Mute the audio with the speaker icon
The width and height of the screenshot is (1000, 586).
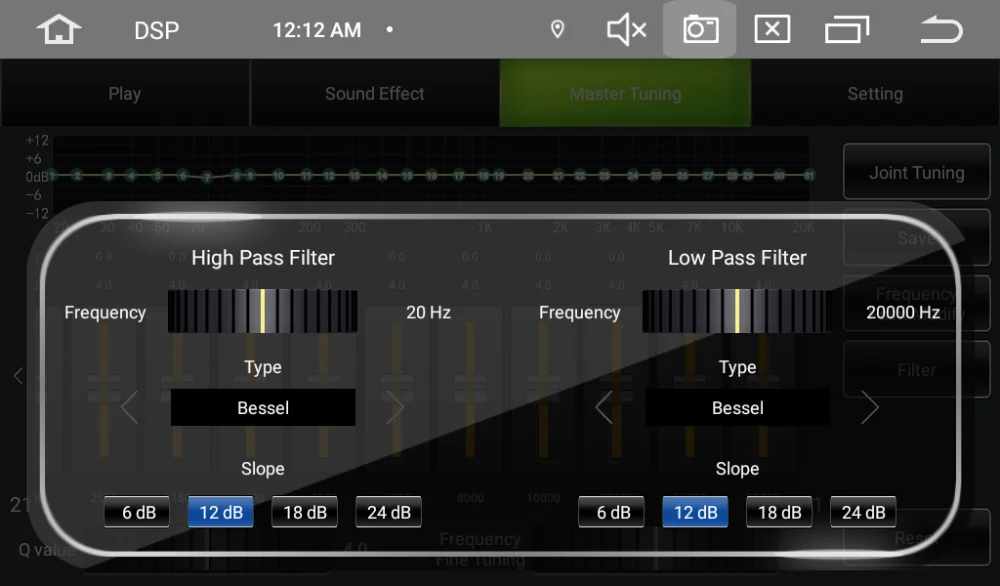click(x=625, y=29)
